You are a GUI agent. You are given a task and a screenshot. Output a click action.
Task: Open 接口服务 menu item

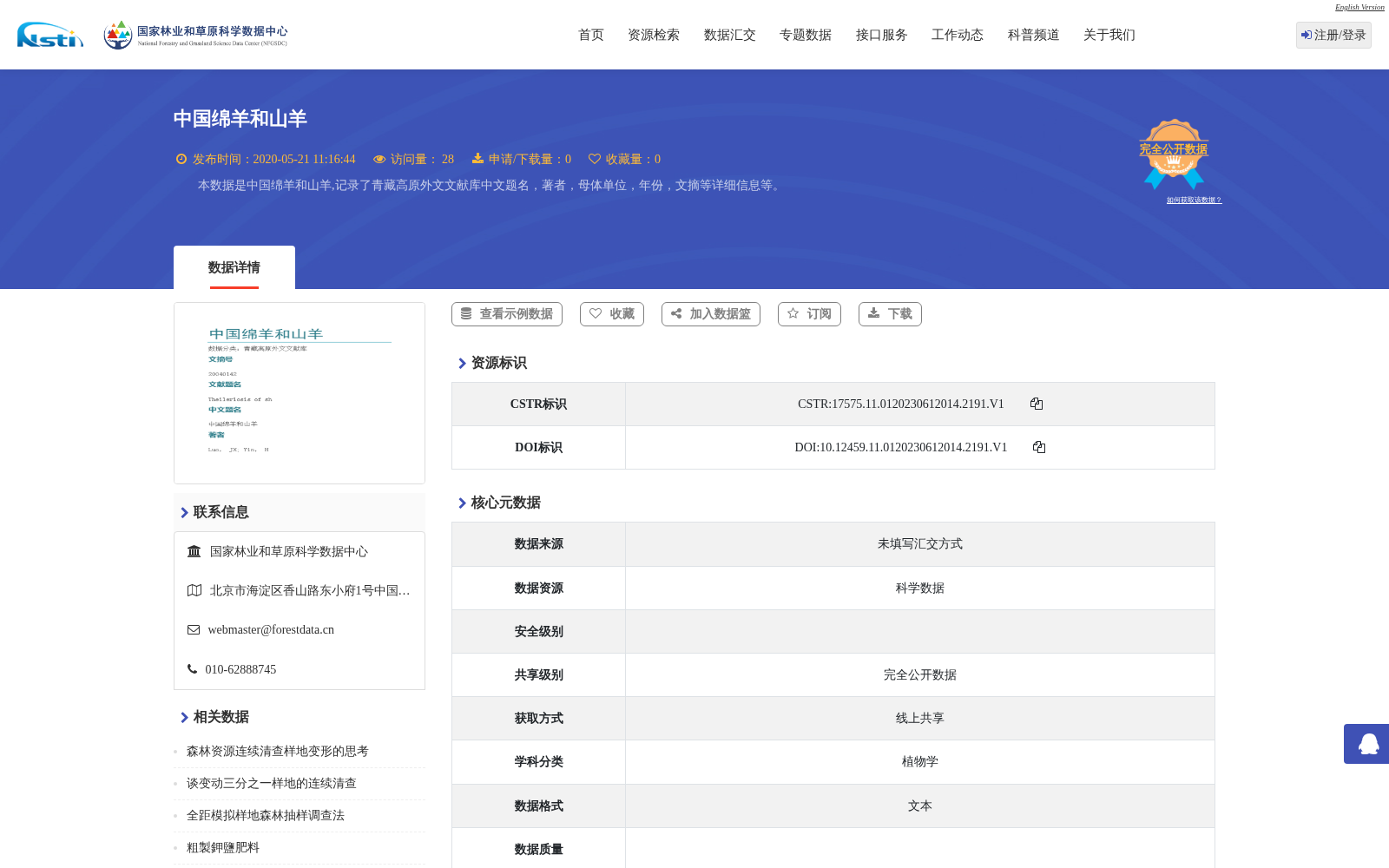coord(882,35)
